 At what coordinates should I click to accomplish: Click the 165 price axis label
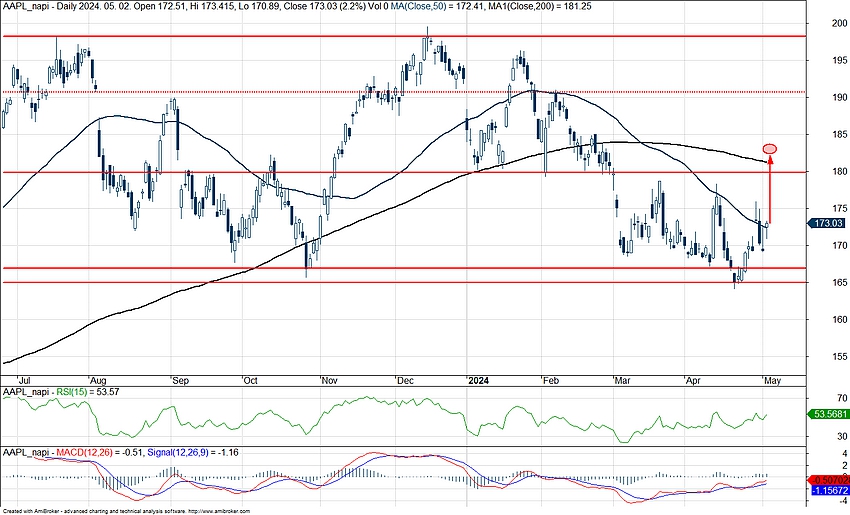point(840,283)
